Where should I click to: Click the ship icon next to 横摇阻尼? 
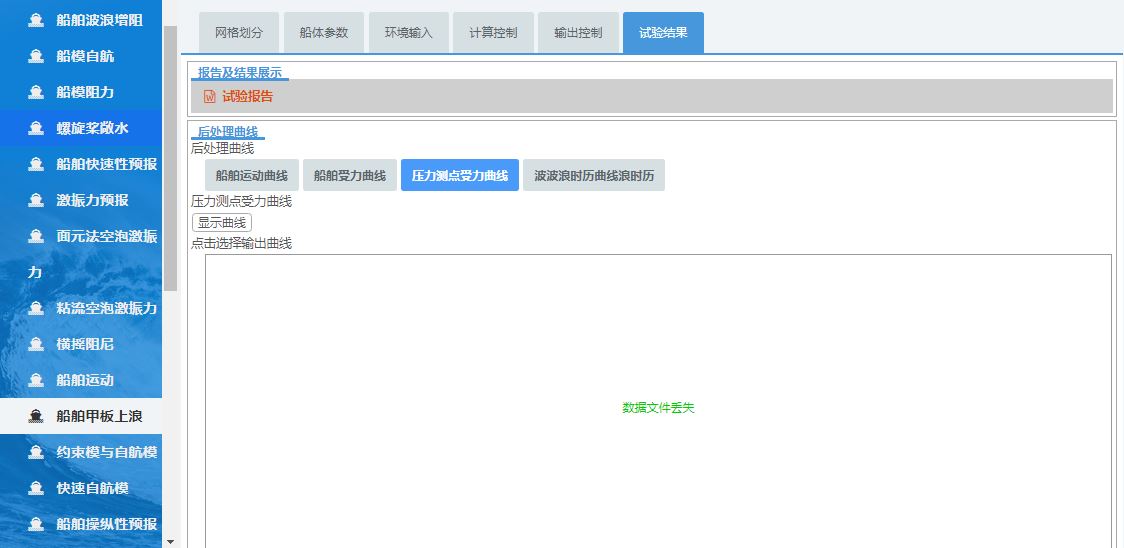(36, 344)
